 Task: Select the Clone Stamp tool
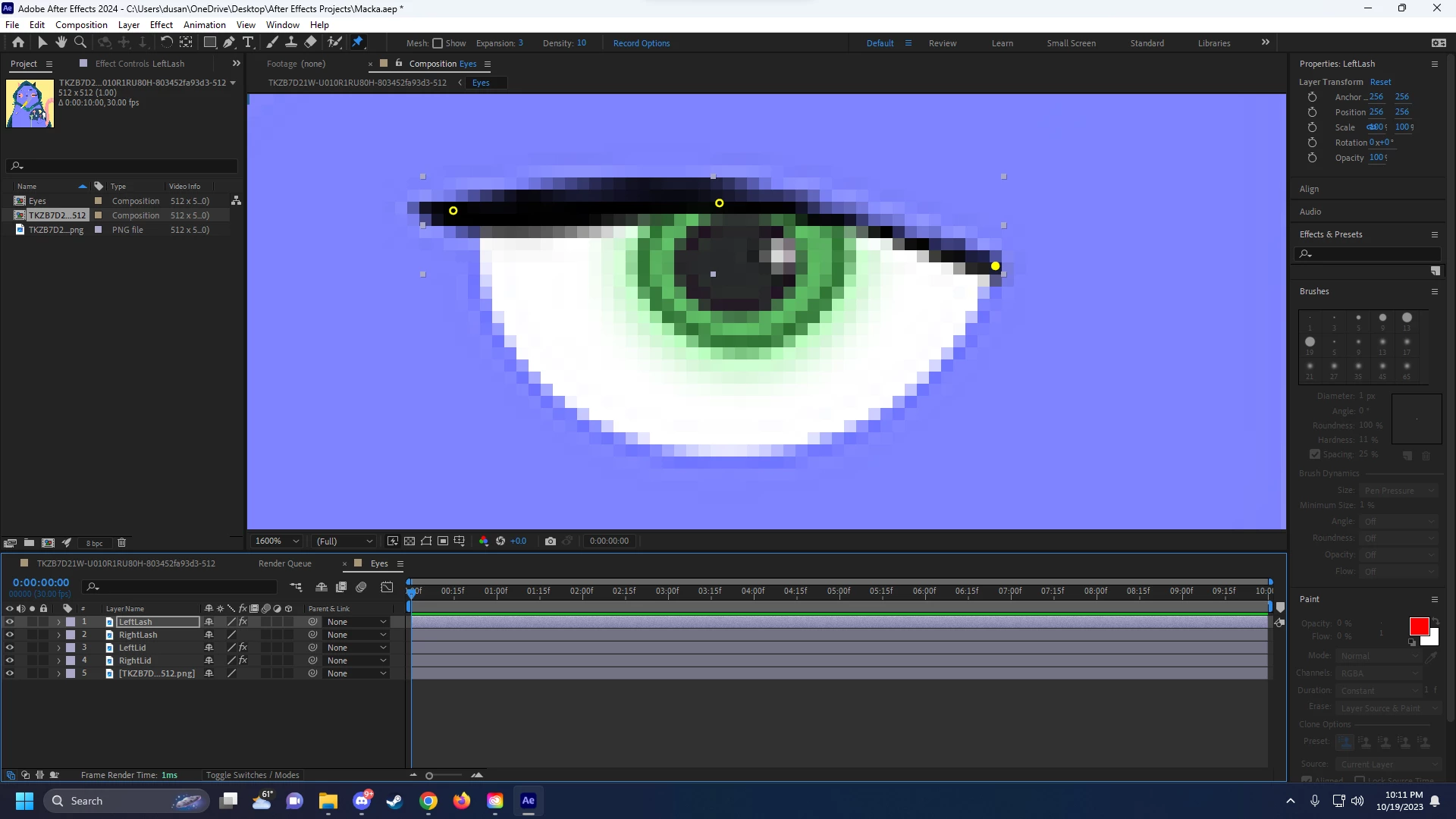290,42
